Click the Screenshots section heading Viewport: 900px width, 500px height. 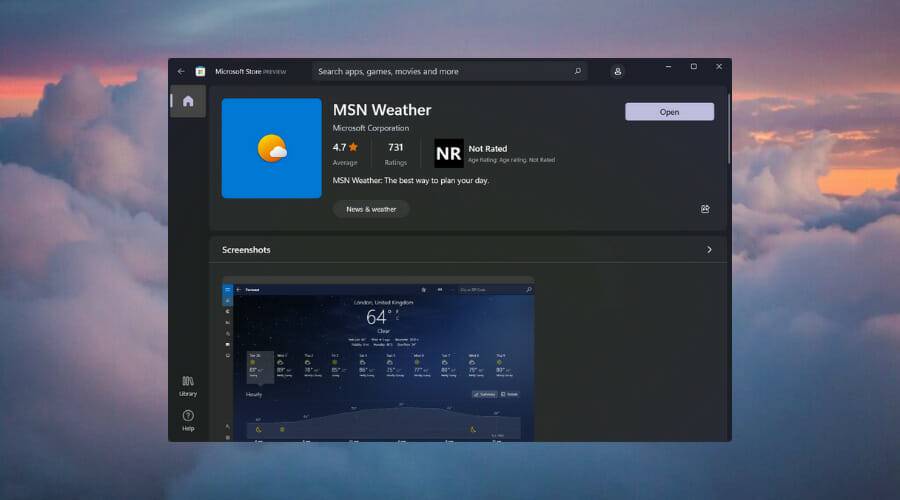[246, 250]
